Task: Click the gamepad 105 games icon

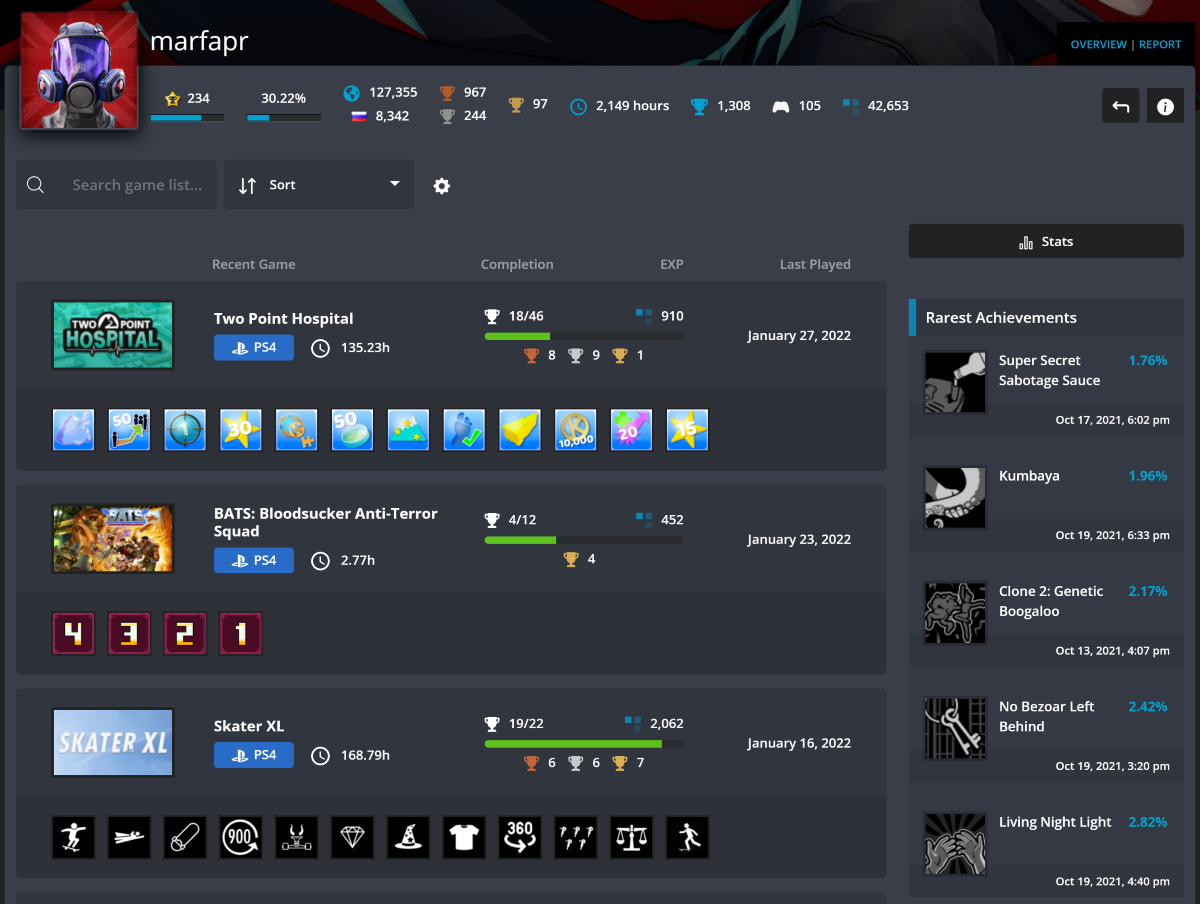Action: coord(781,106)
